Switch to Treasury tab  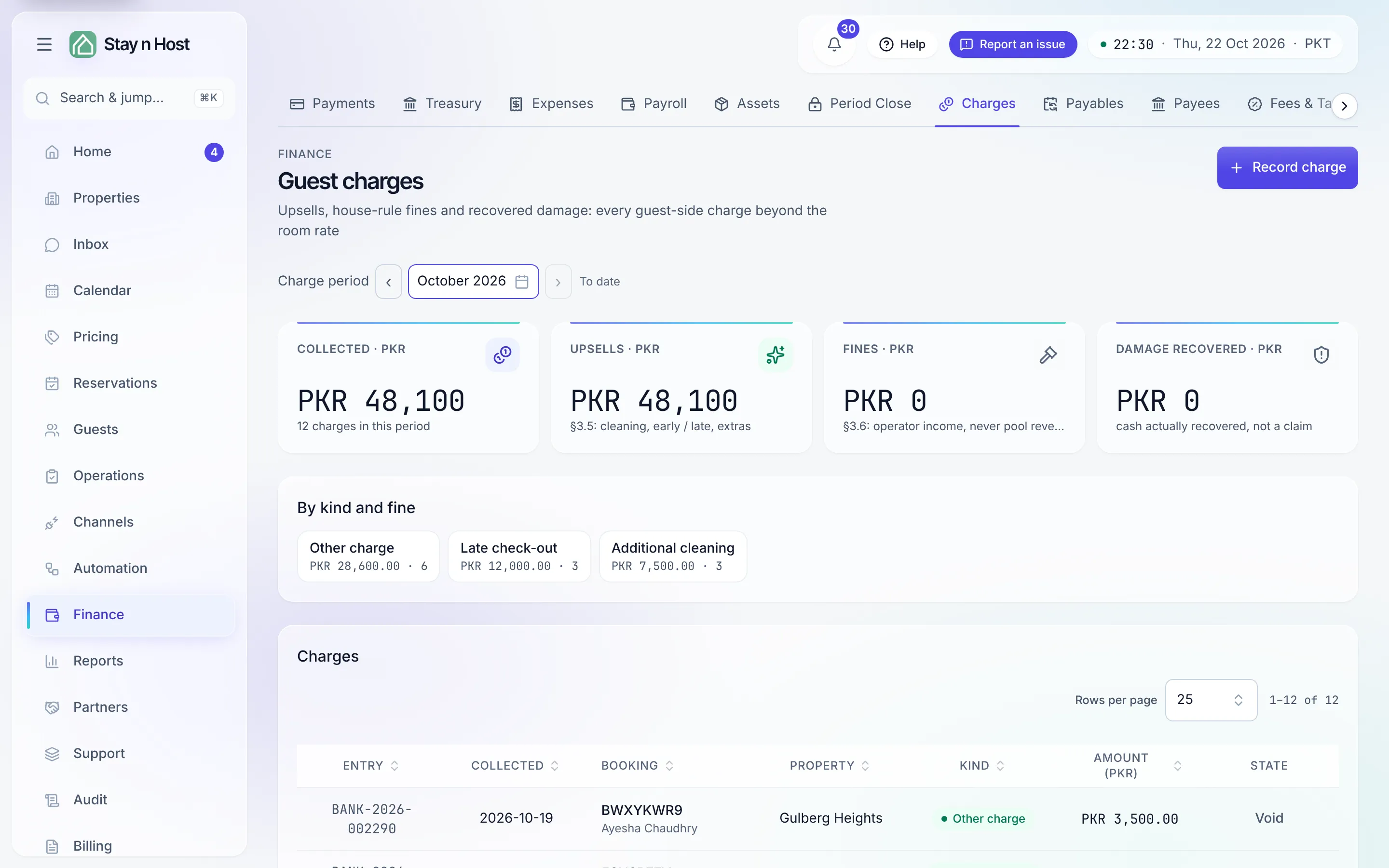click(x=442, y=104)
